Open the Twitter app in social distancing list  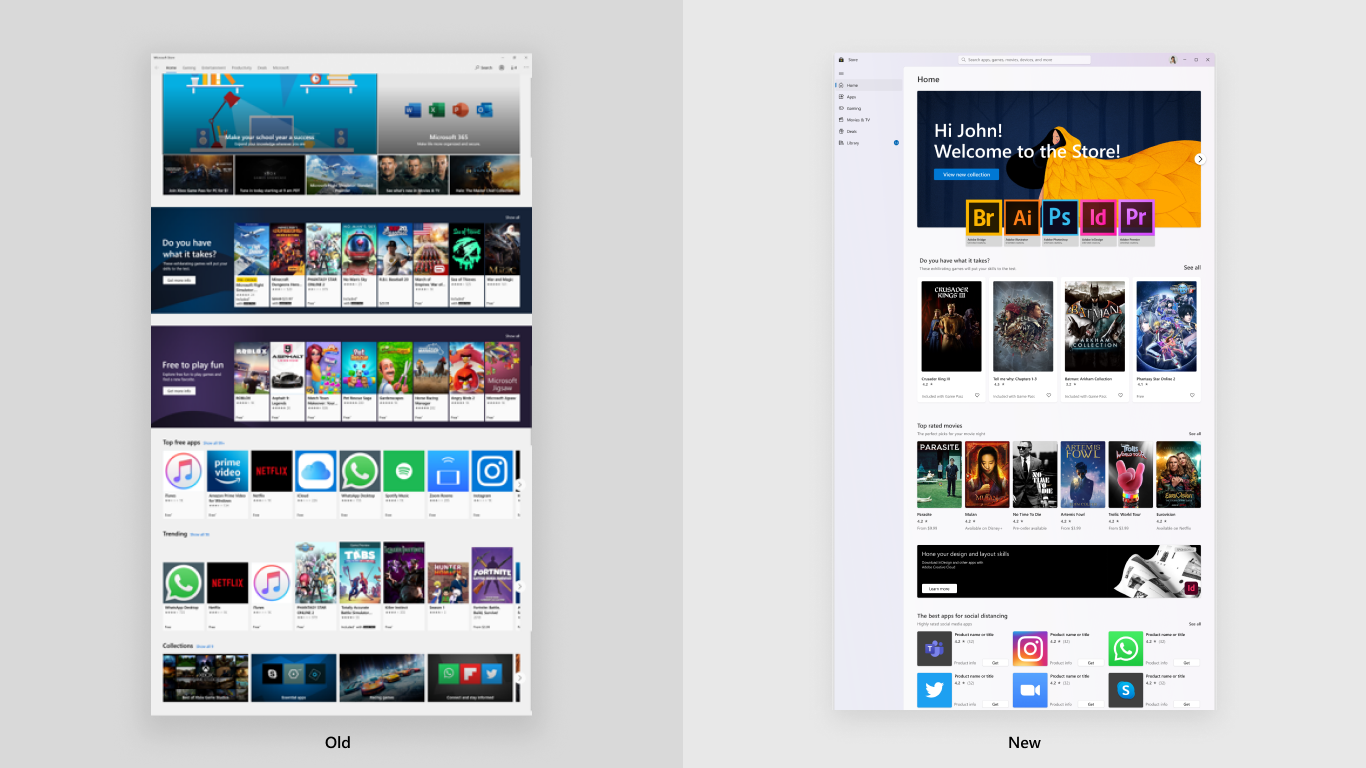pos(934,690)
